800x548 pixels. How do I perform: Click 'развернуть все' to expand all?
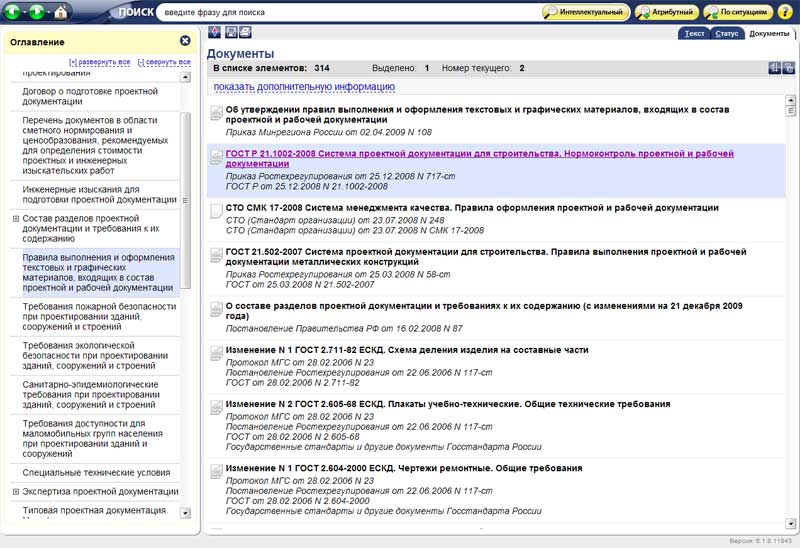click(x=100, y=62)
